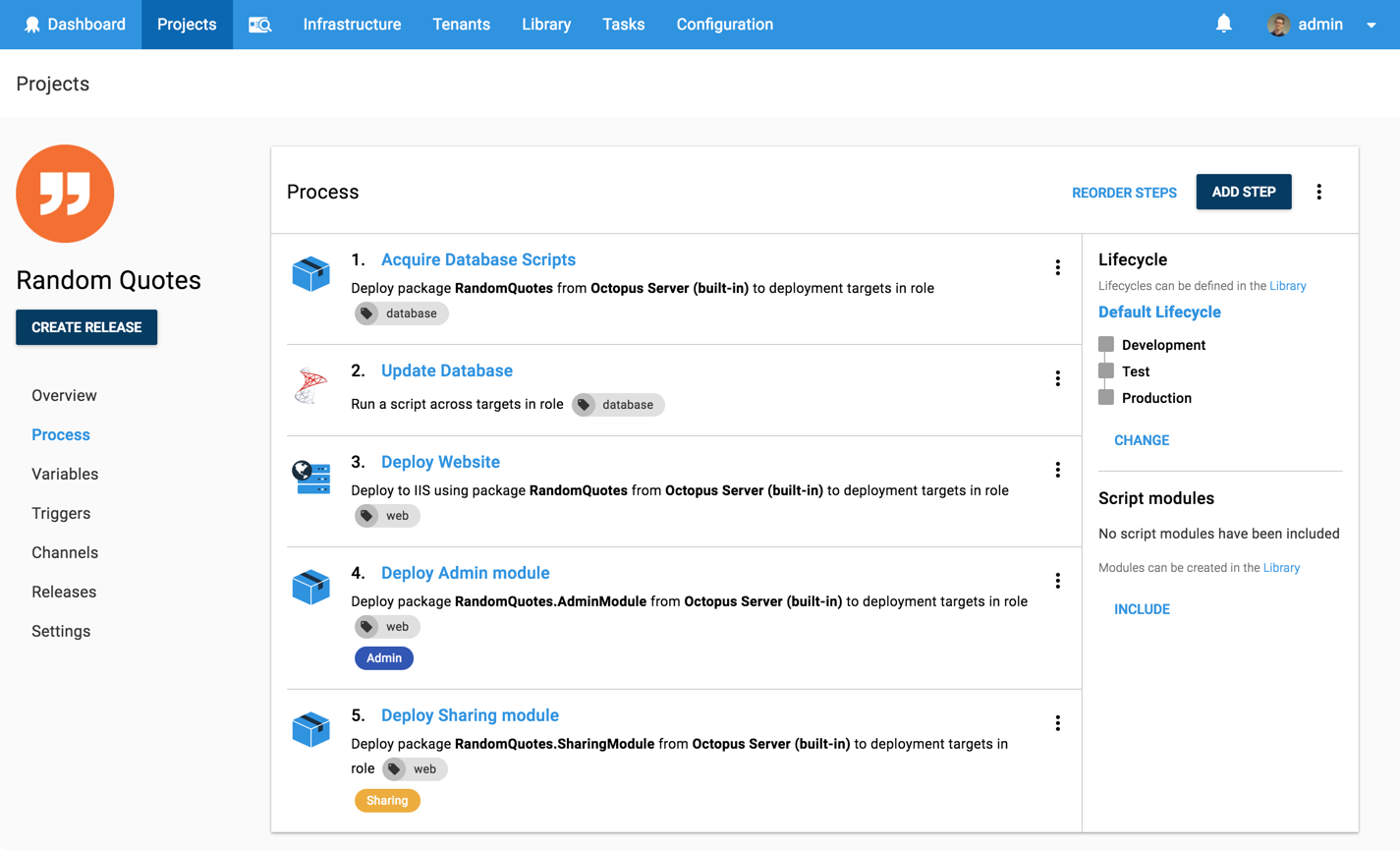
Task: Check the Test environment checkbox
Action: click(1106, 370)
